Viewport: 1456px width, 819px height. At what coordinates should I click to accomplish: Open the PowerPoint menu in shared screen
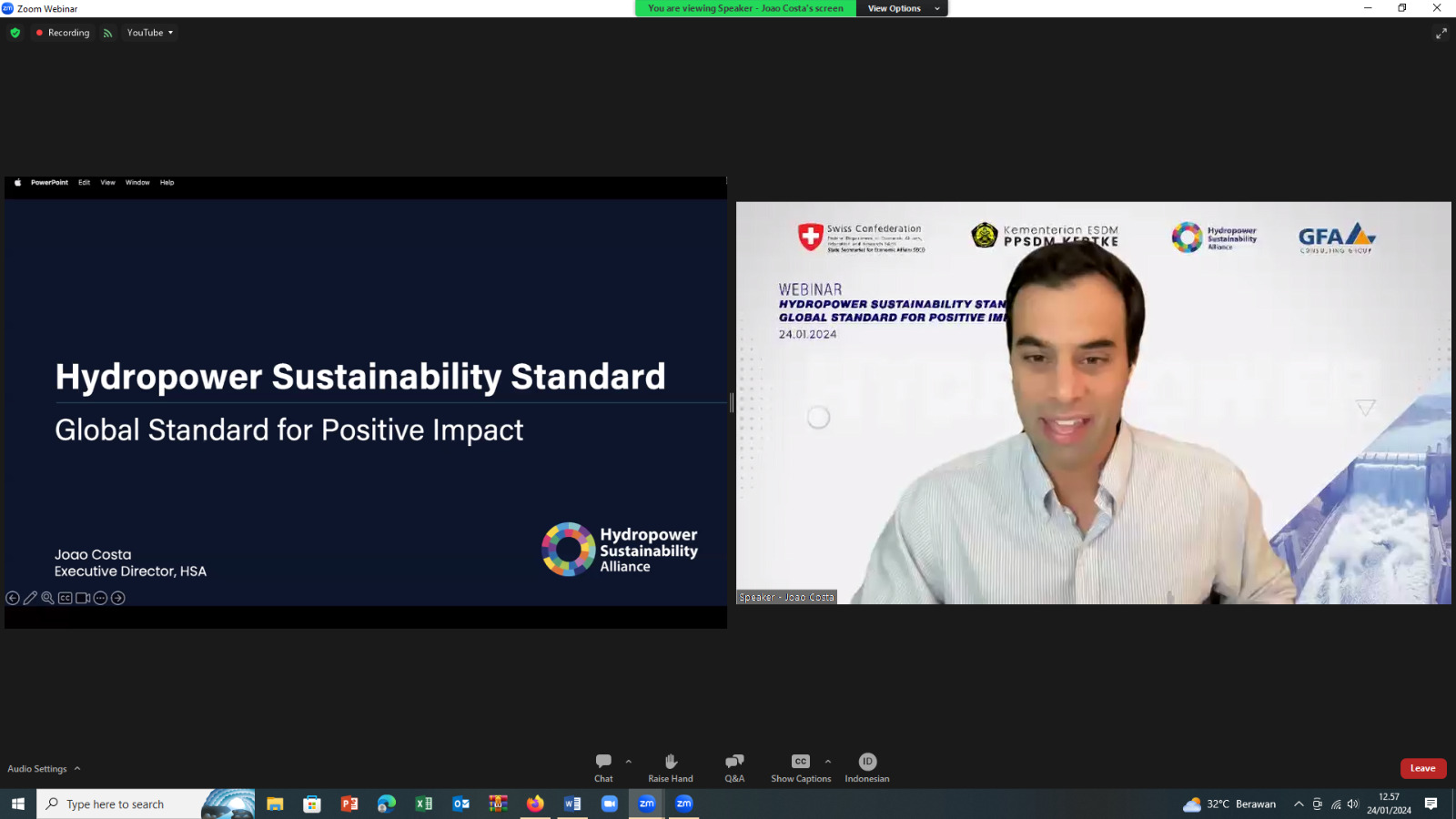click(49, 183)
